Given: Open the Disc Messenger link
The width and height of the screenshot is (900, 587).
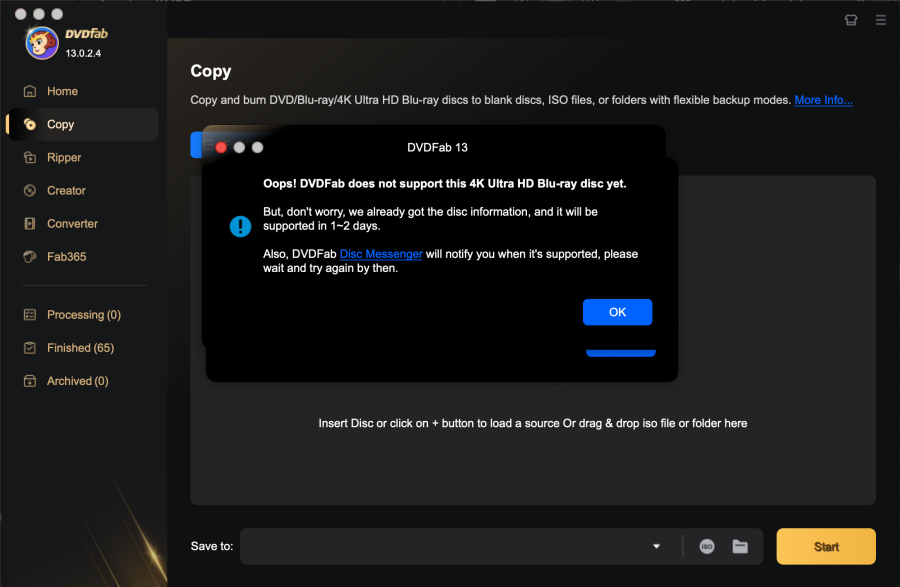Looking at the screenshot, I should coord(381,254).
